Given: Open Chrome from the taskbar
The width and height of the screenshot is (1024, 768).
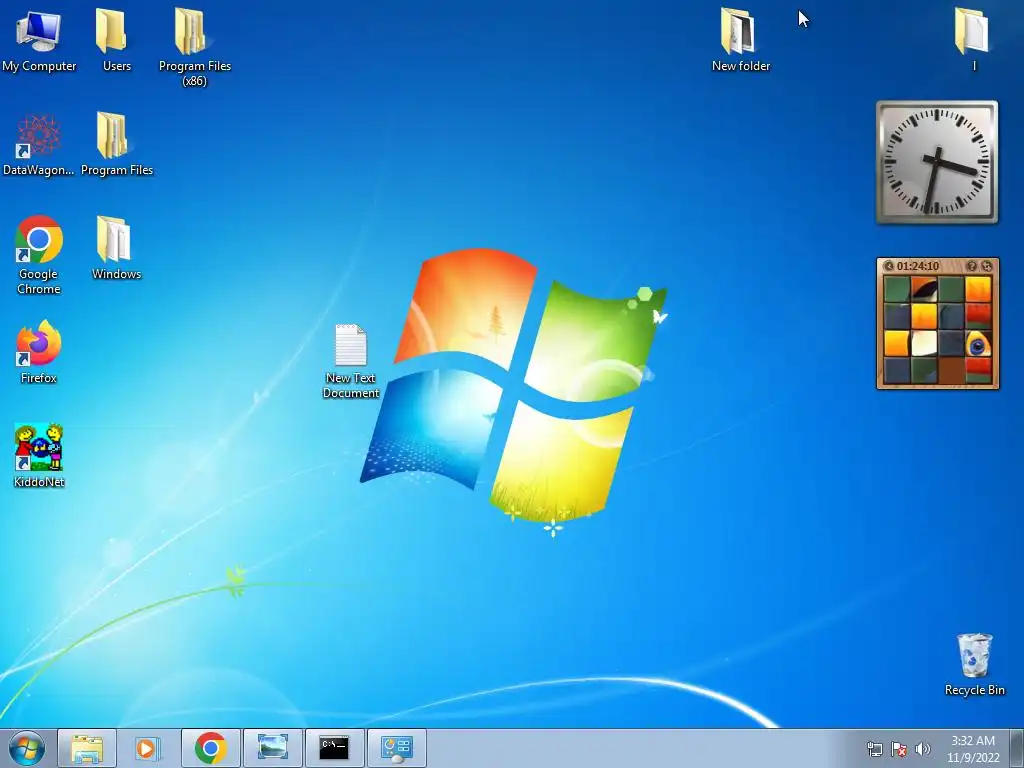Looking at the screenshot, I should [x=210, y=748].
